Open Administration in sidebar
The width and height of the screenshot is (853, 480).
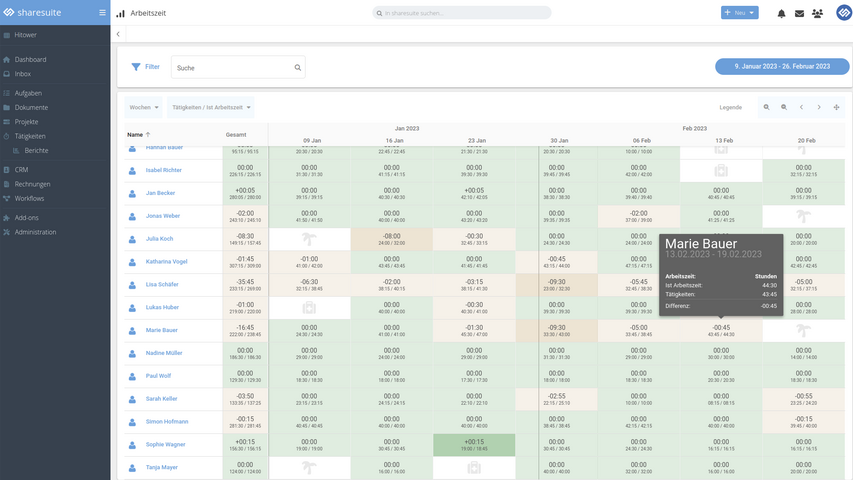[35, 232]
